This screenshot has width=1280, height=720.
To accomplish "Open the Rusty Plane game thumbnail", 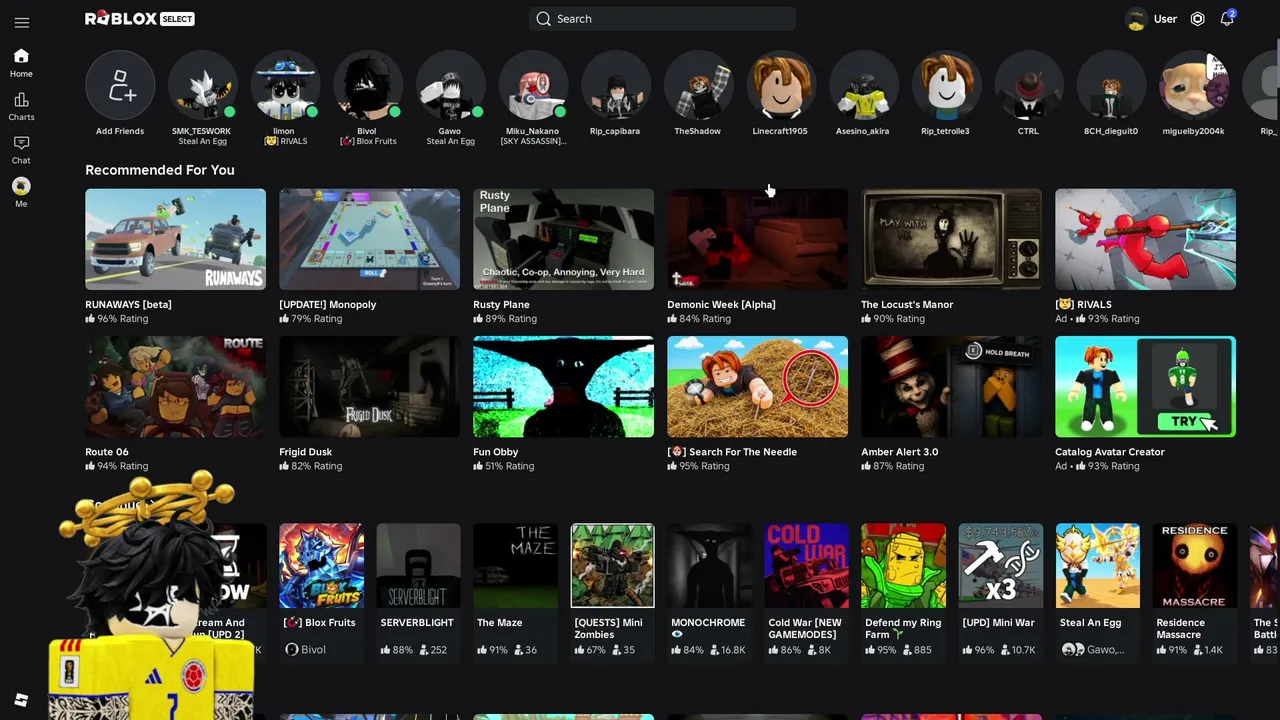I will coord(563,239).
